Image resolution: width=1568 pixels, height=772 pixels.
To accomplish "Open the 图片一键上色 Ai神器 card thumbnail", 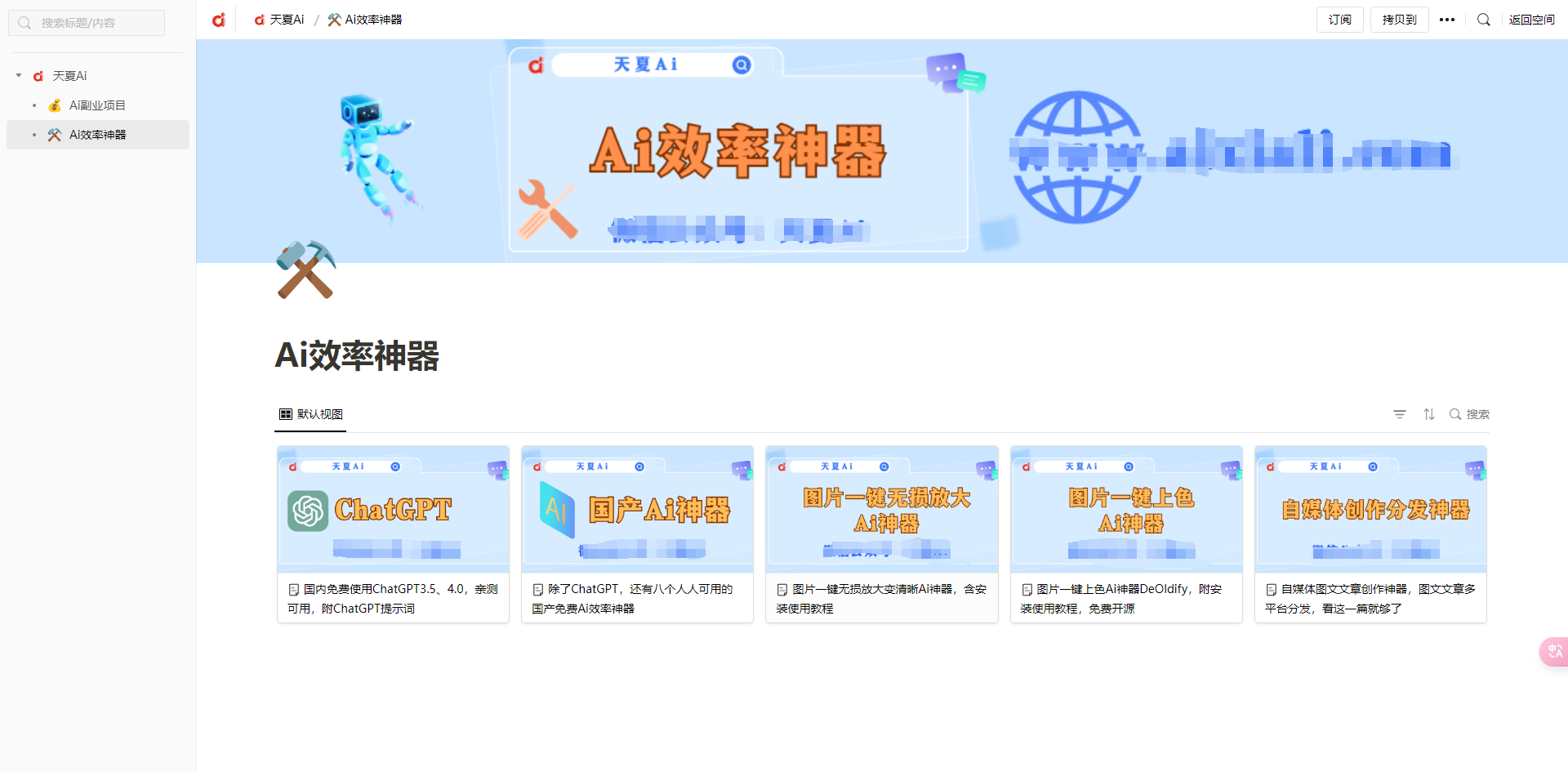I will (1126, 509).
